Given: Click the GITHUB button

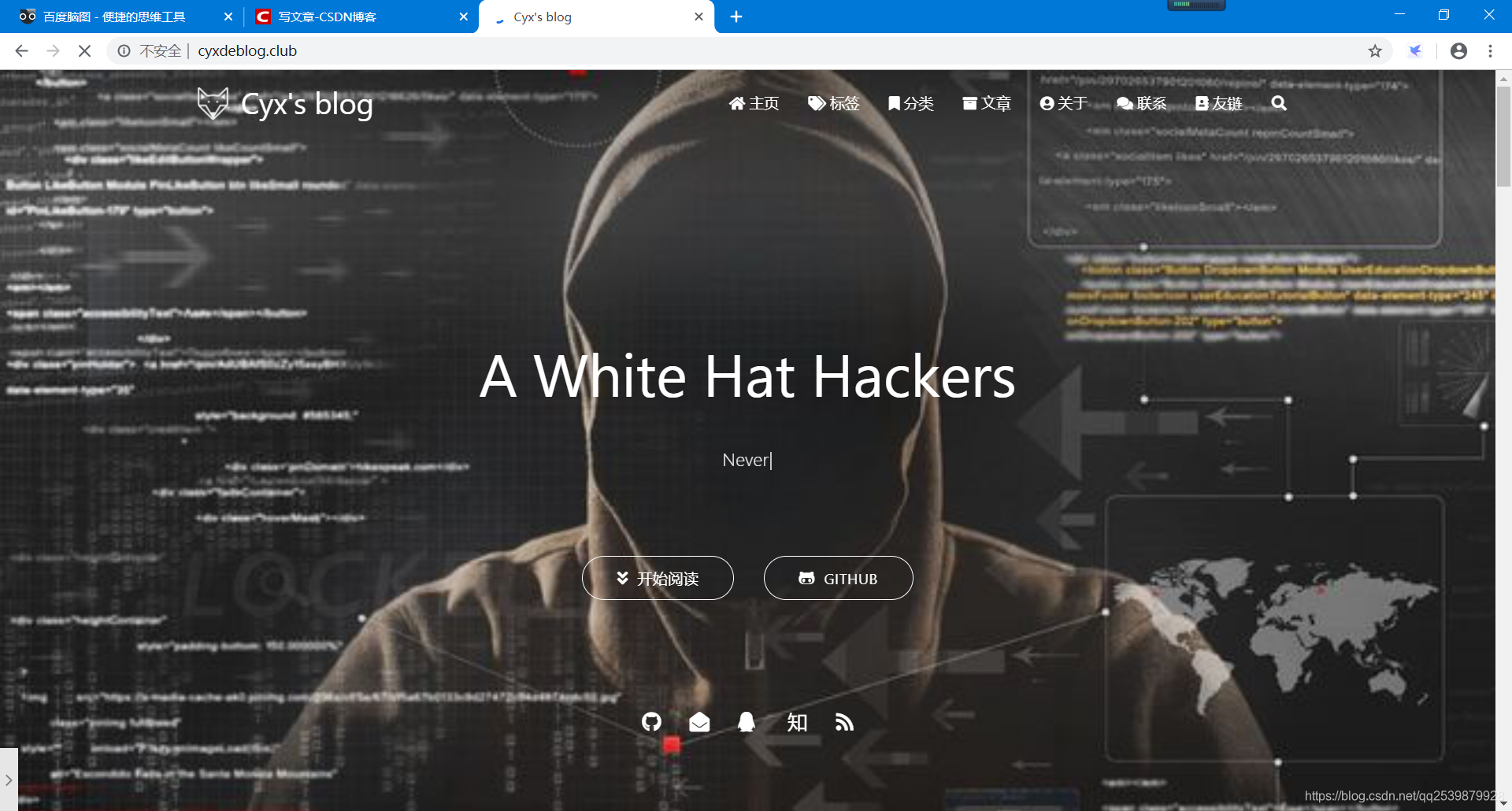Looking at the screenshot, I should coord(839,578).
